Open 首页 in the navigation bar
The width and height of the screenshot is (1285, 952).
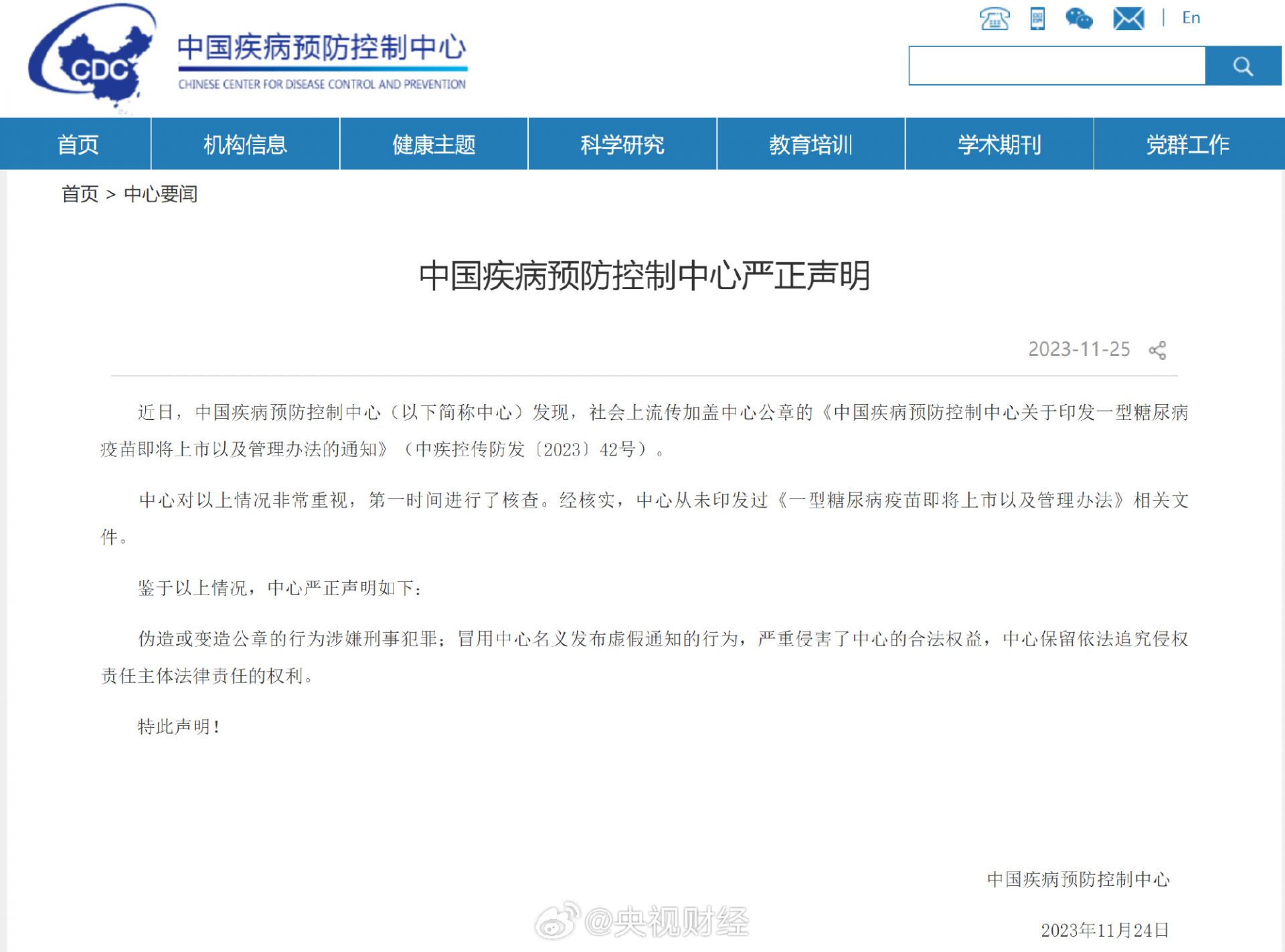pyautogui.click(x=78, y=145)
